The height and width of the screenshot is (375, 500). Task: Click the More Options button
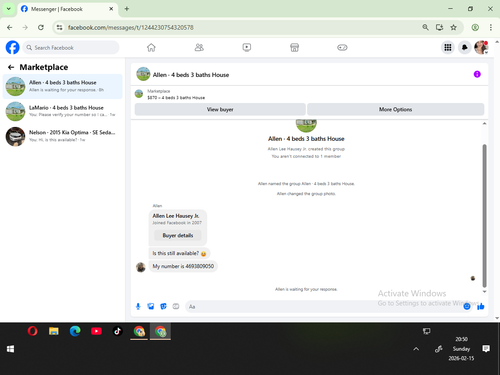pyautogui.click(x=395, y=109)
